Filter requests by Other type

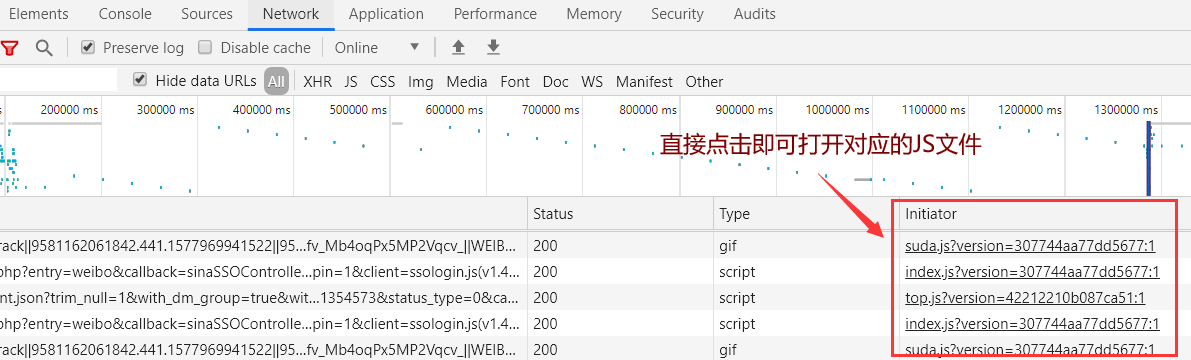704,81
